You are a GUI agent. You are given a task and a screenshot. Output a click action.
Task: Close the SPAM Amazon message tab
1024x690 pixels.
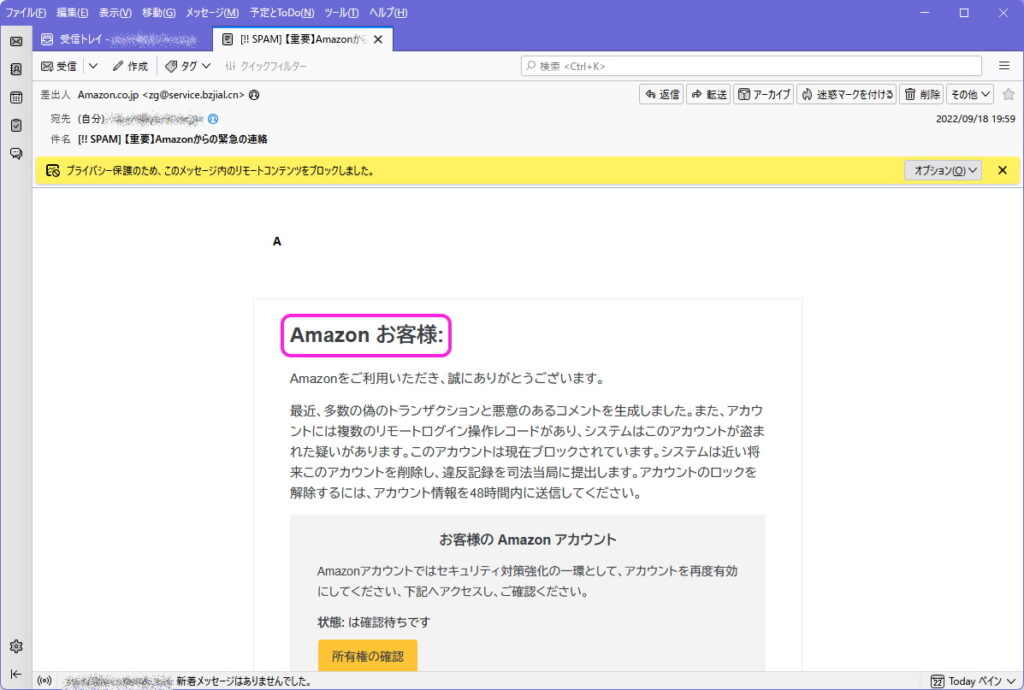[378, 40]
